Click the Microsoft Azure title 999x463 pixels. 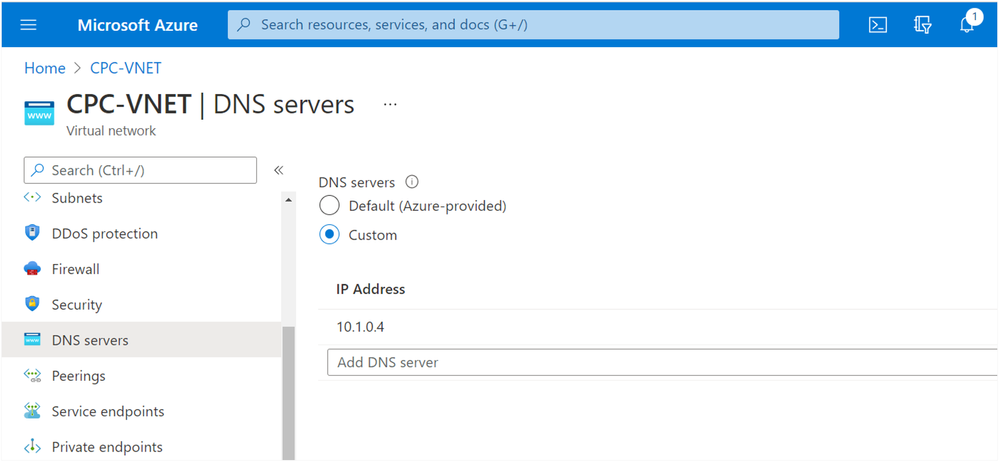(138, 25)
